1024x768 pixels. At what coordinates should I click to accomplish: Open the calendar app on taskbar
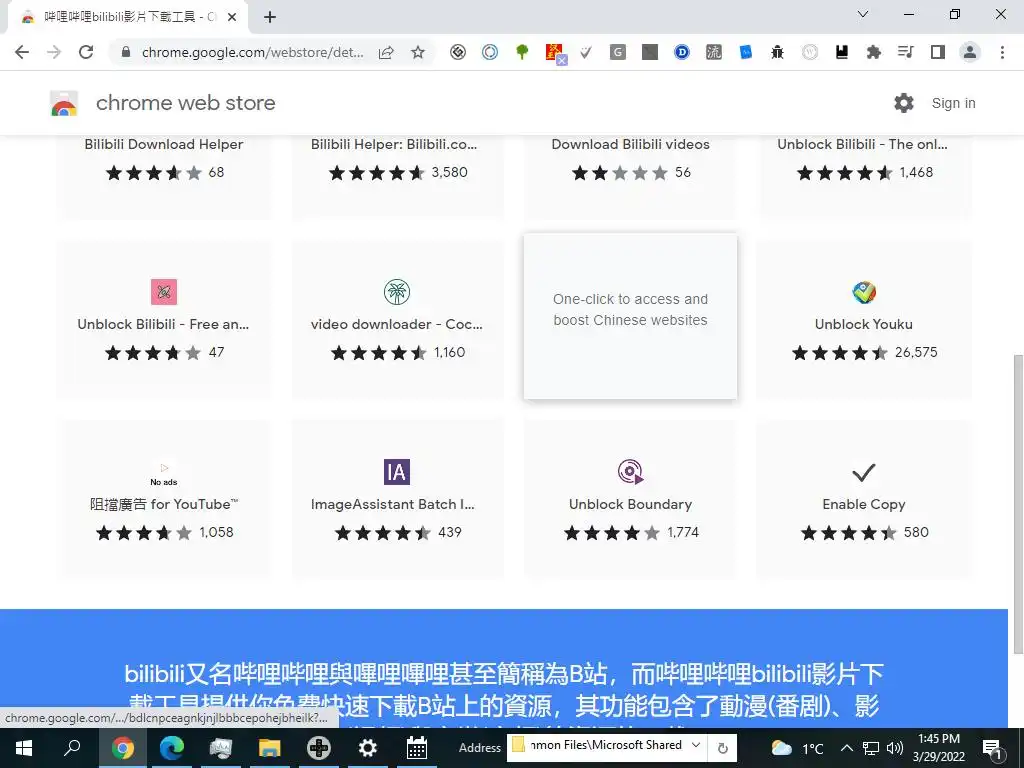(x=417, y=748)
